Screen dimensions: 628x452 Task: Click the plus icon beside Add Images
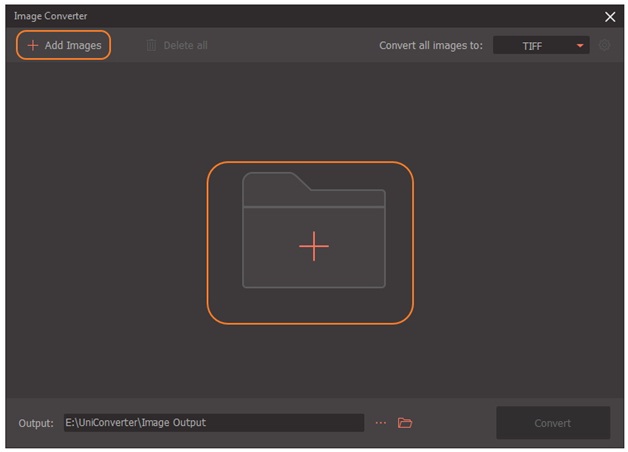[32, 46]
